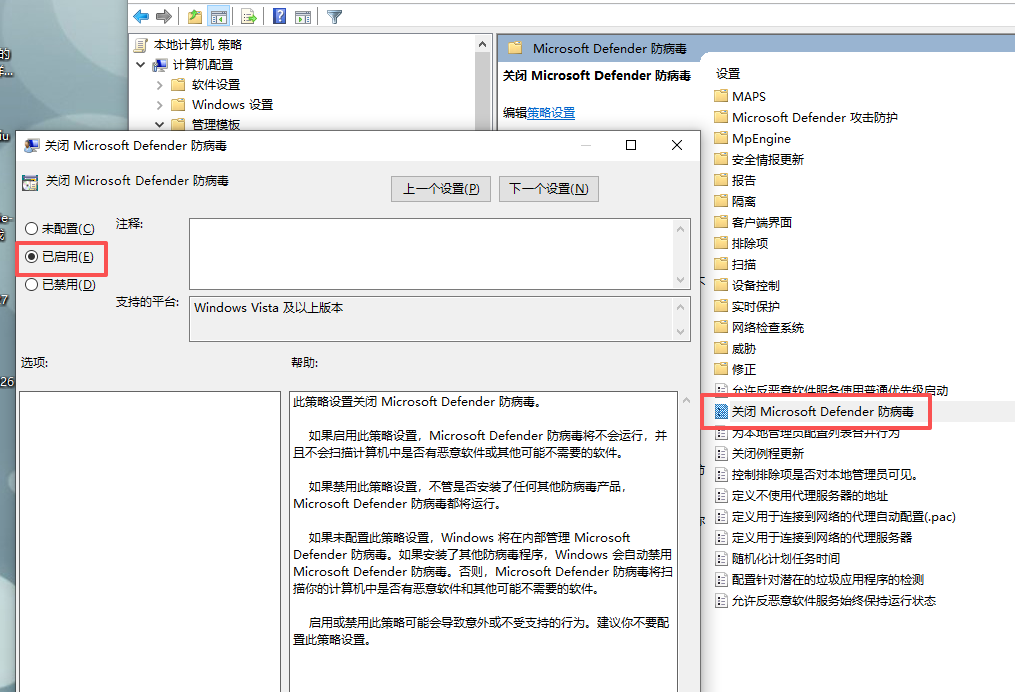Click the 实时保护 folder icon
This screenshot has width=1015, height=692.
tap(721, 306)
